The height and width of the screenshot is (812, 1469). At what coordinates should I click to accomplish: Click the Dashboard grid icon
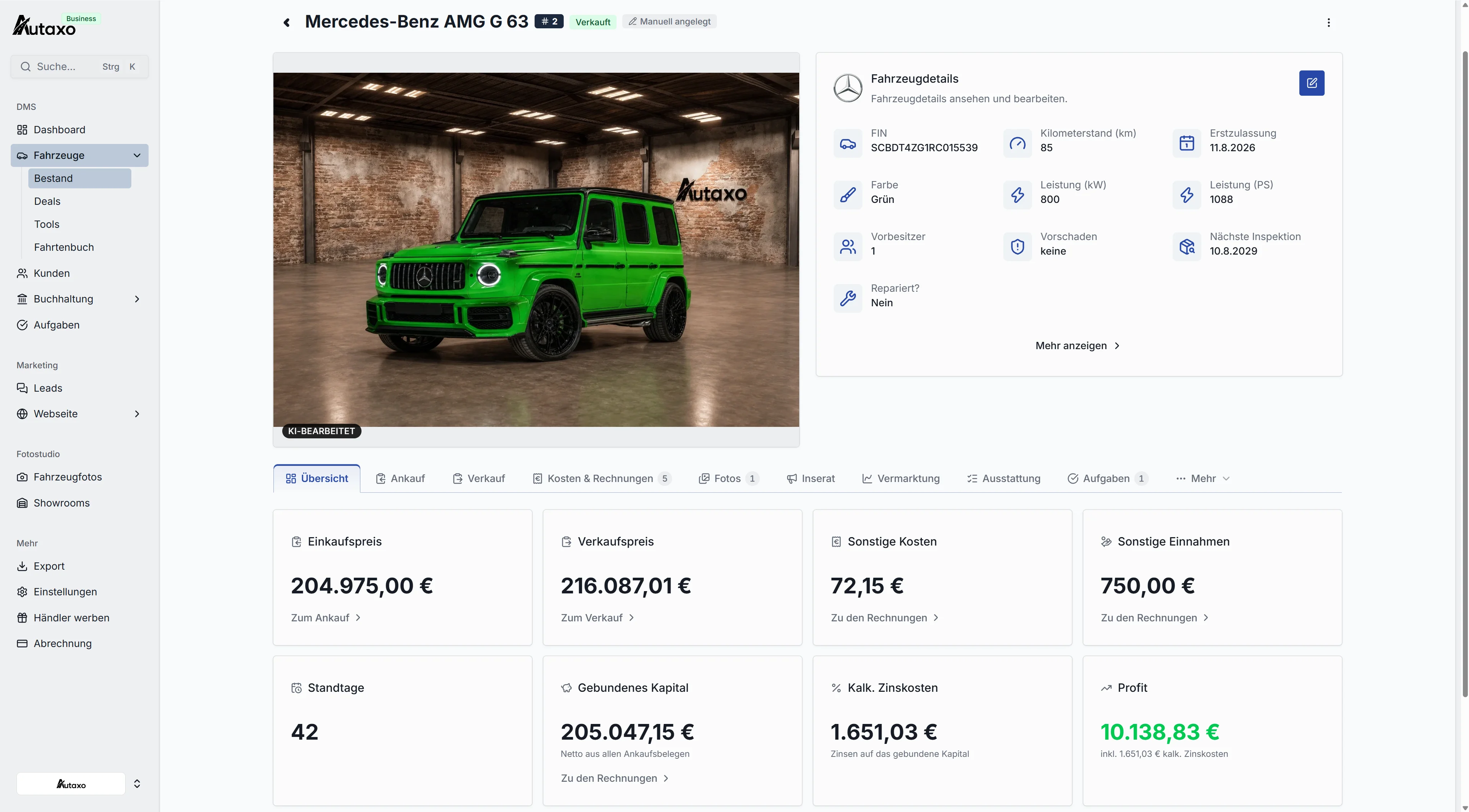click(x=22, y=130)
